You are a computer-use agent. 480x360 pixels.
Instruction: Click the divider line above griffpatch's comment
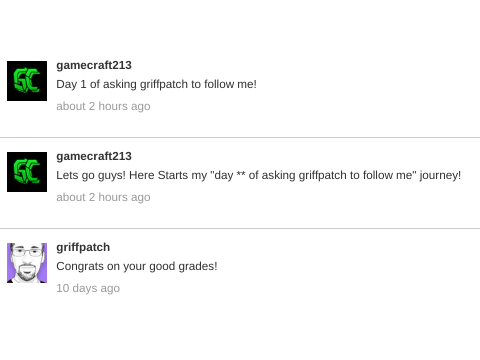(240, 229)
